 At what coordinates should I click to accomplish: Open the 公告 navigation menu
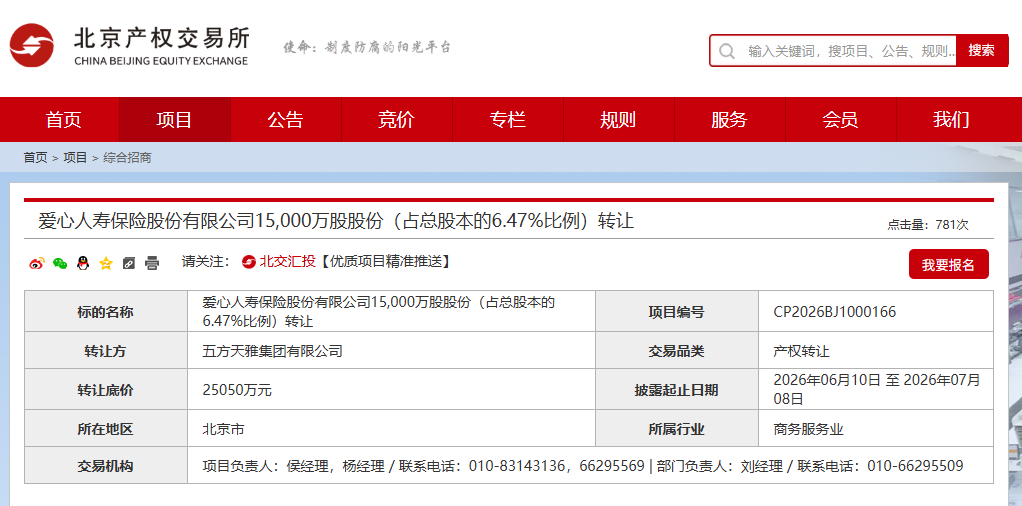coord(285,119)
